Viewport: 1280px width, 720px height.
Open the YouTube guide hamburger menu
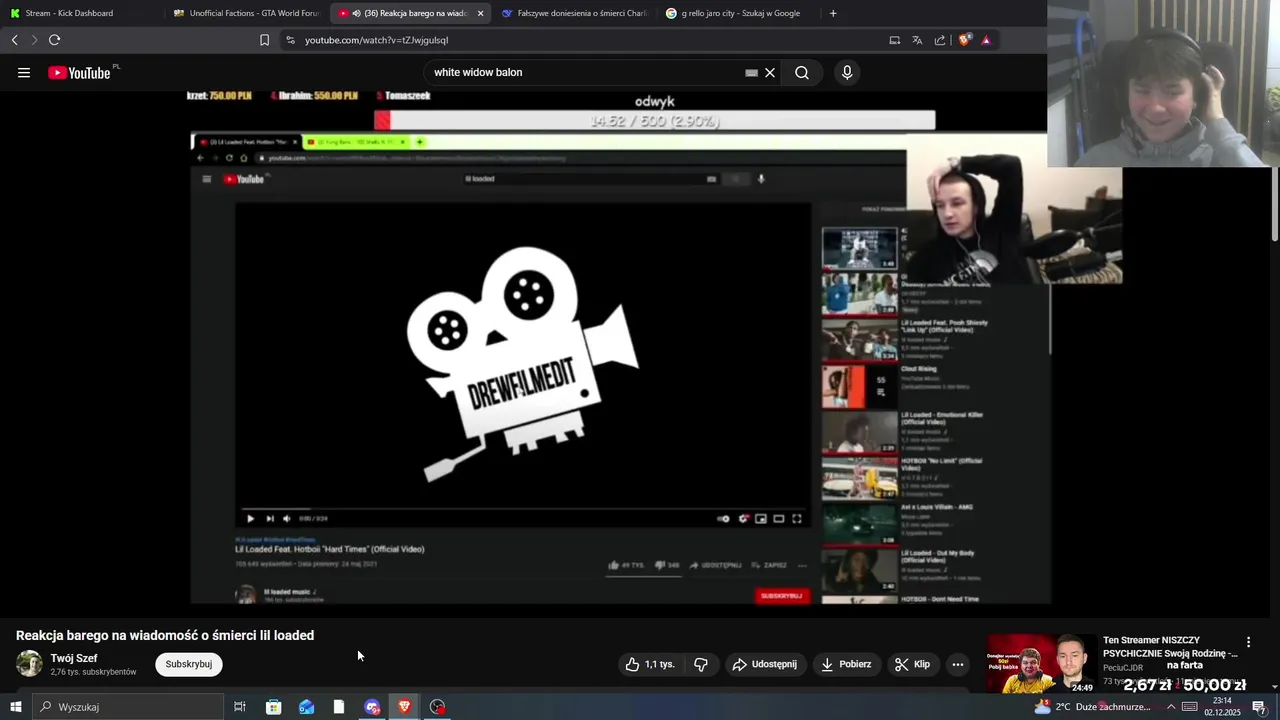[24, 73]
